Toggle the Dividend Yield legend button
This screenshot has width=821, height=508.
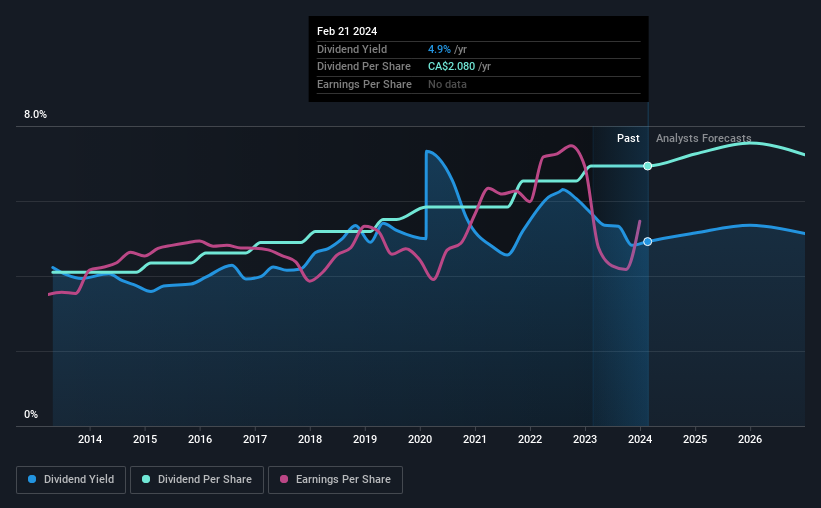click(x=71, y=480)
